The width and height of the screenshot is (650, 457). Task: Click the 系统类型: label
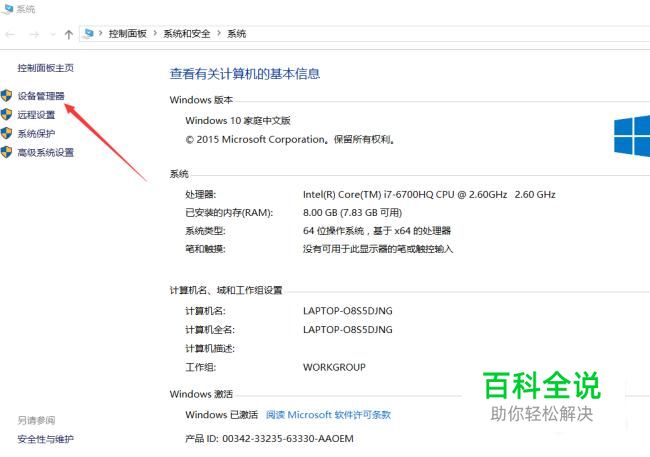pyautogui.click(x=205, y=231)
